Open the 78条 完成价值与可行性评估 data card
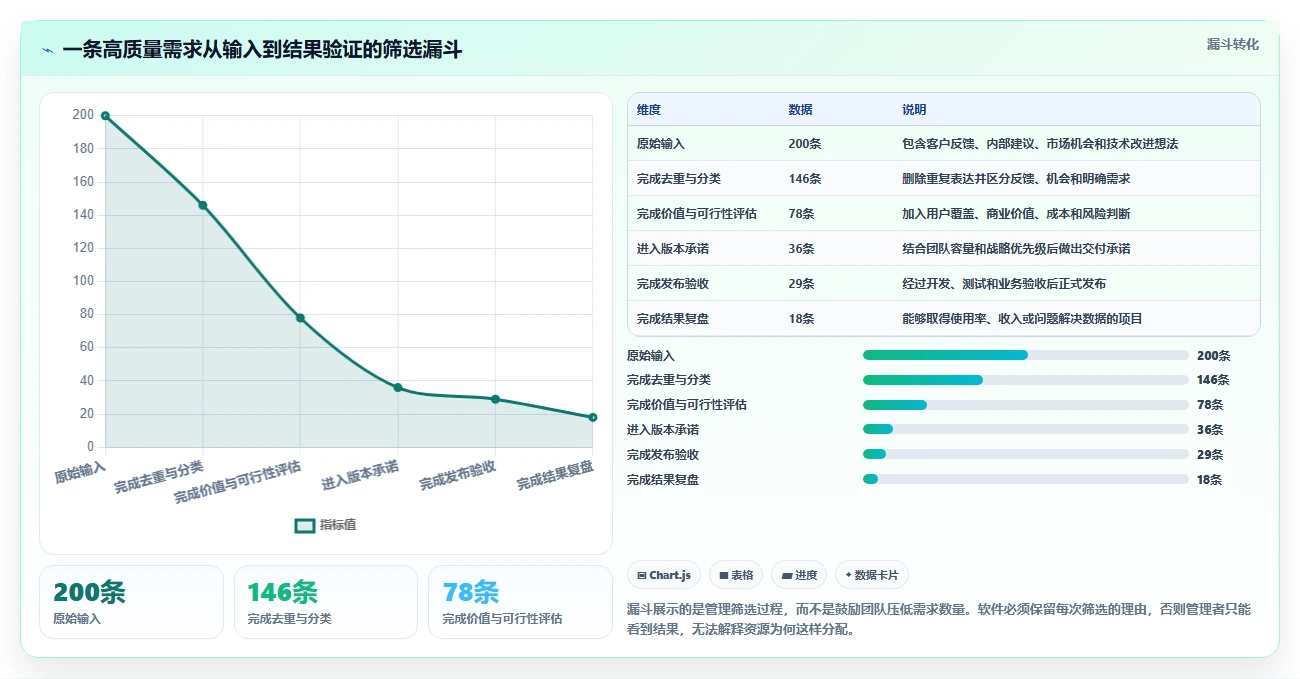 tap(520, 602)
